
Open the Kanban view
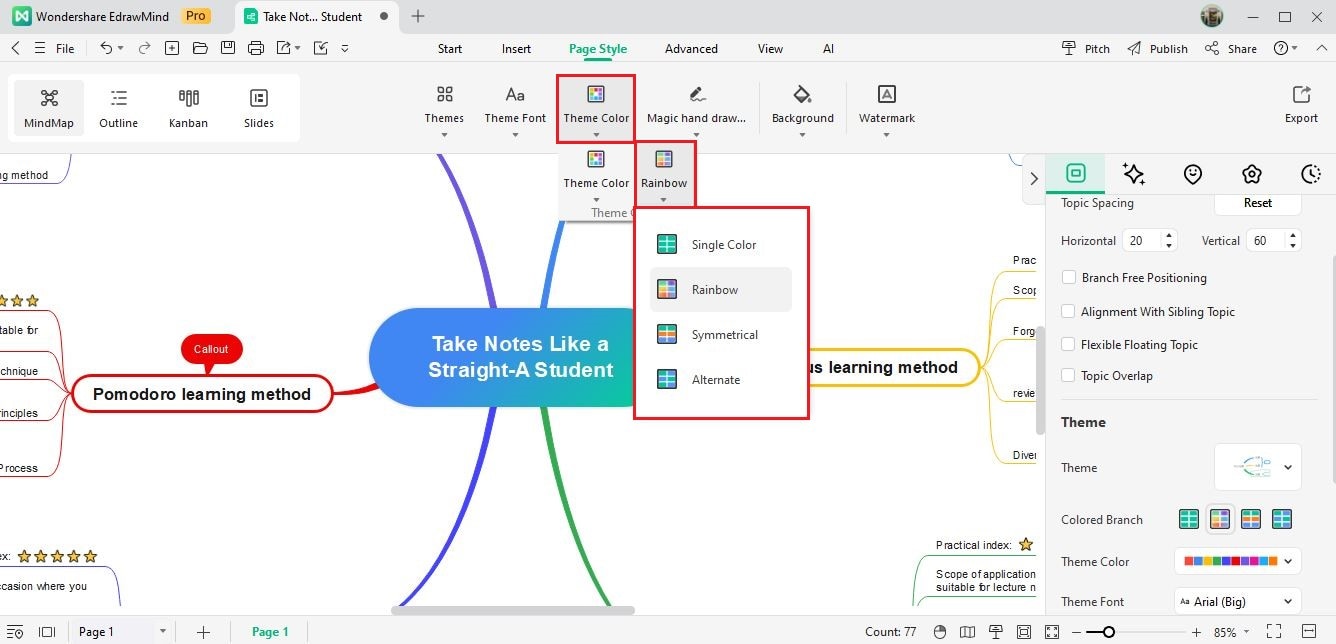tap(189, 108)
